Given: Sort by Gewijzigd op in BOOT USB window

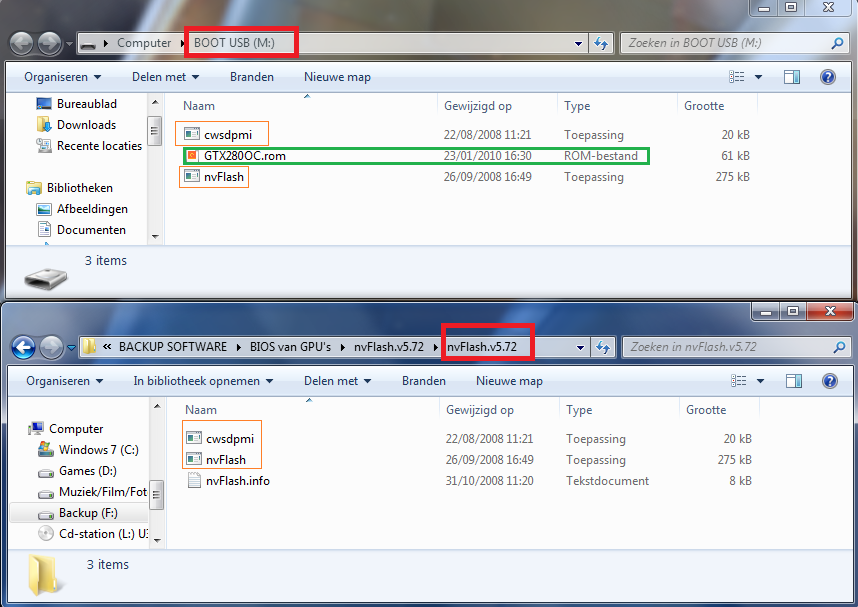Looking at the screenshot, I should pos(478,106).
